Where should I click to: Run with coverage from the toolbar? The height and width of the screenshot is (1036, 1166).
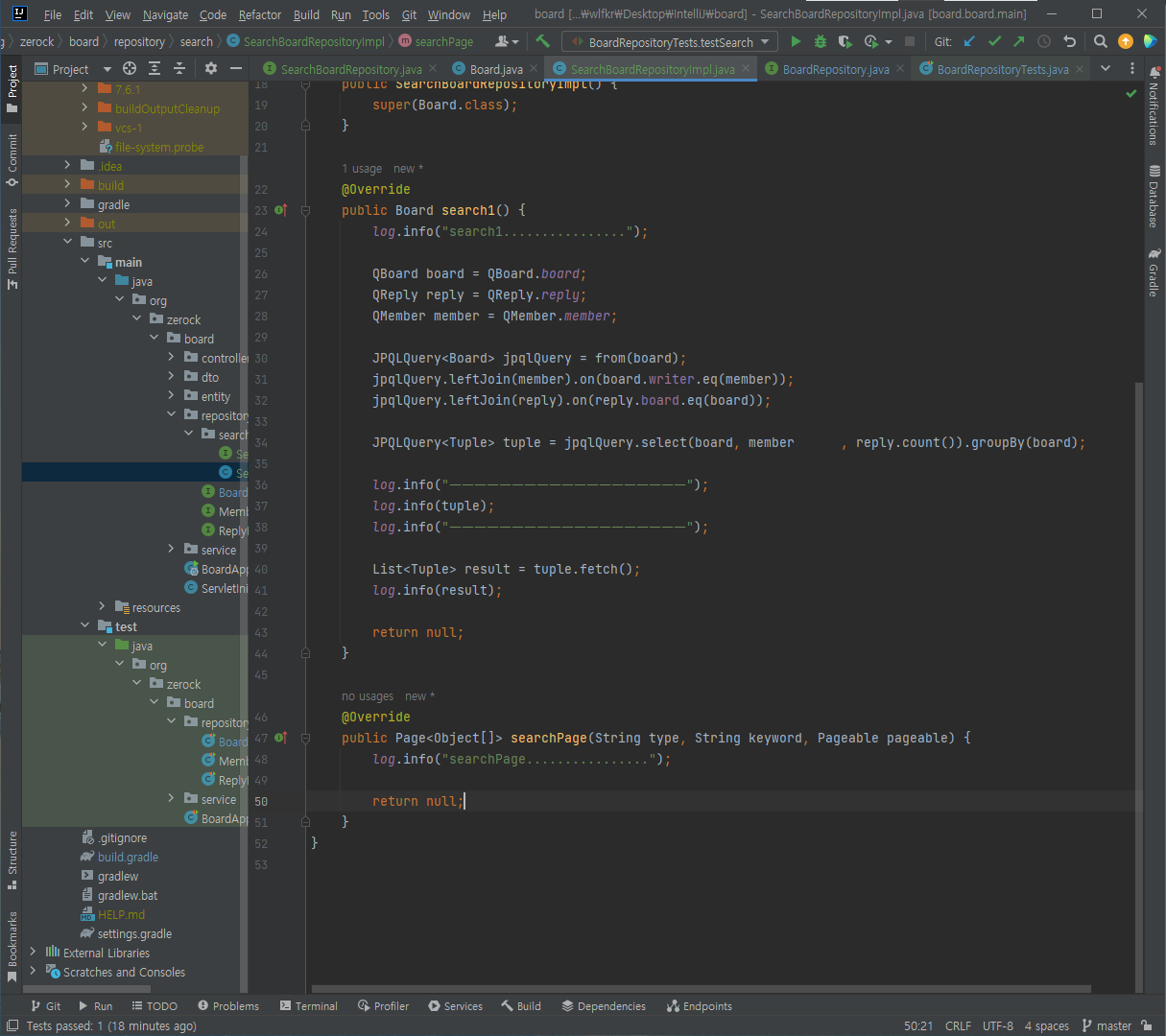845,41
